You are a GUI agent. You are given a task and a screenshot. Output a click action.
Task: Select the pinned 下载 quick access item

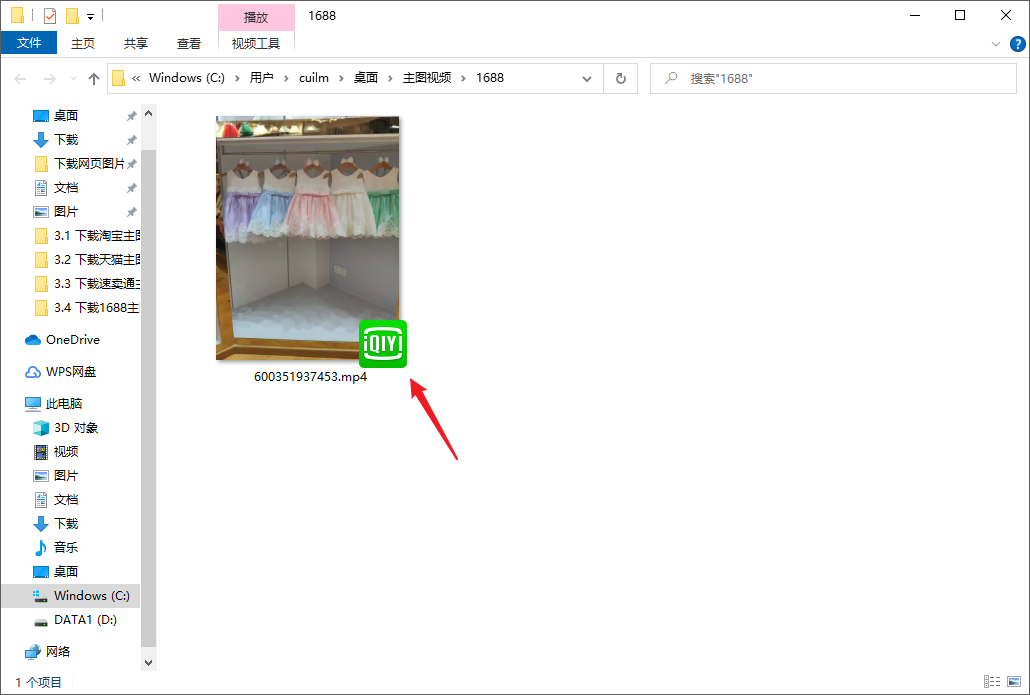click(66, 139)
